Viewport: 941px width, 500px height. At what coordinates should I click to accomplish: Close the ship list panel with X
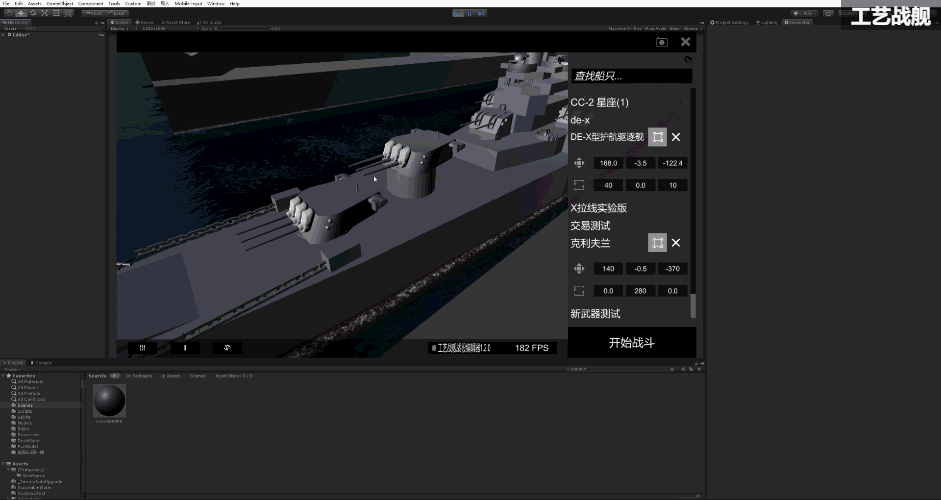point(685,42)
